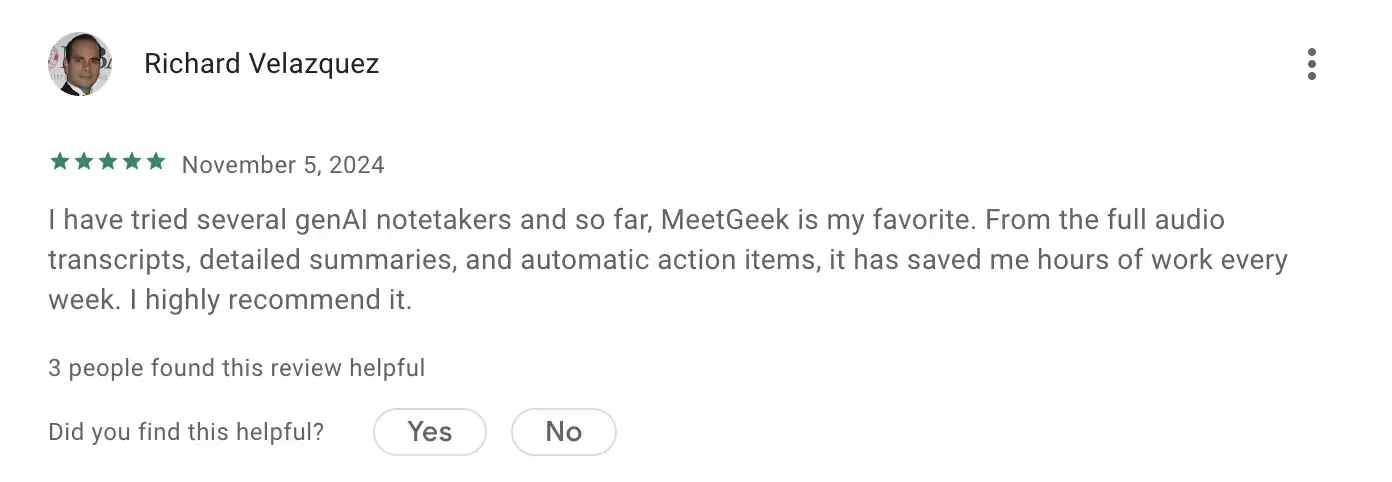Click the sentence "I highly recommend it."
Viewport: 1392px width, 482px height.
tap(270, 300)
